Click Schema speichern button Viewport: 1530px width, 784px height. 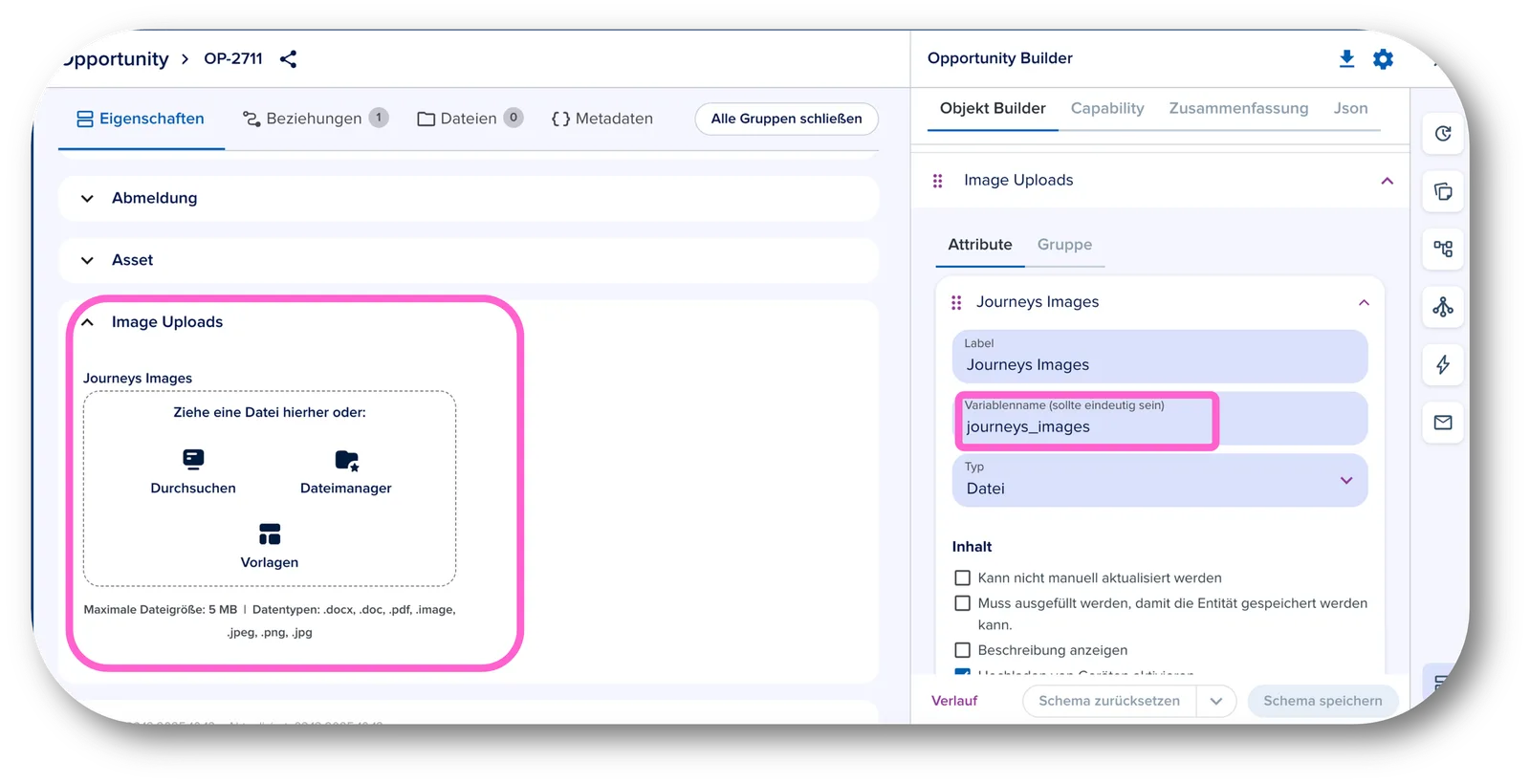click(1322, 701)
